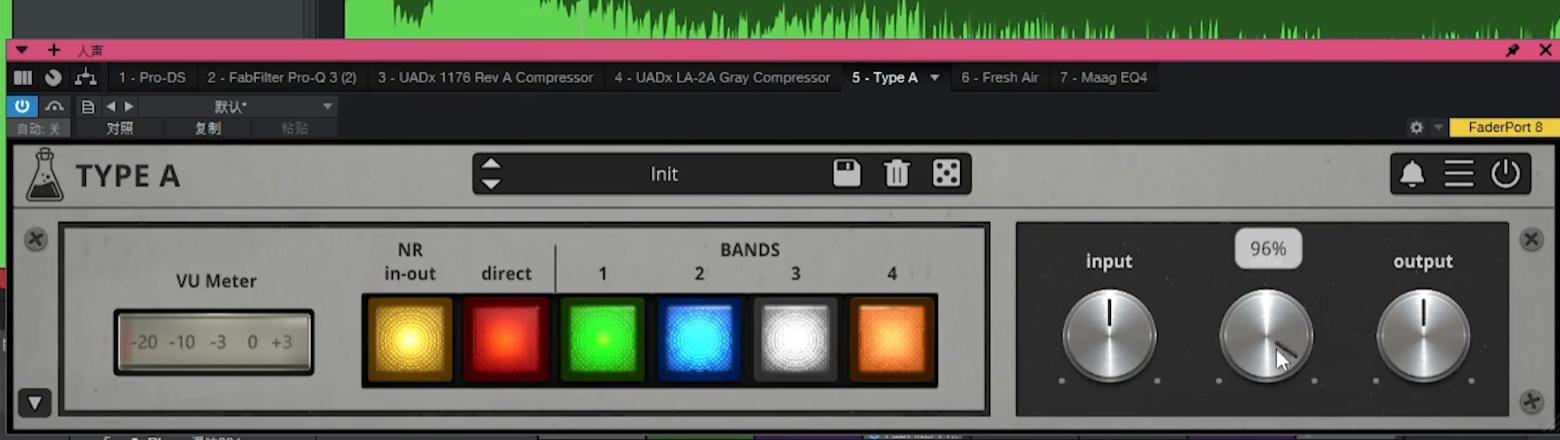Randomize settings with dice icon
Viewport: 1560px width, 440px height.
tap(945, 174)
